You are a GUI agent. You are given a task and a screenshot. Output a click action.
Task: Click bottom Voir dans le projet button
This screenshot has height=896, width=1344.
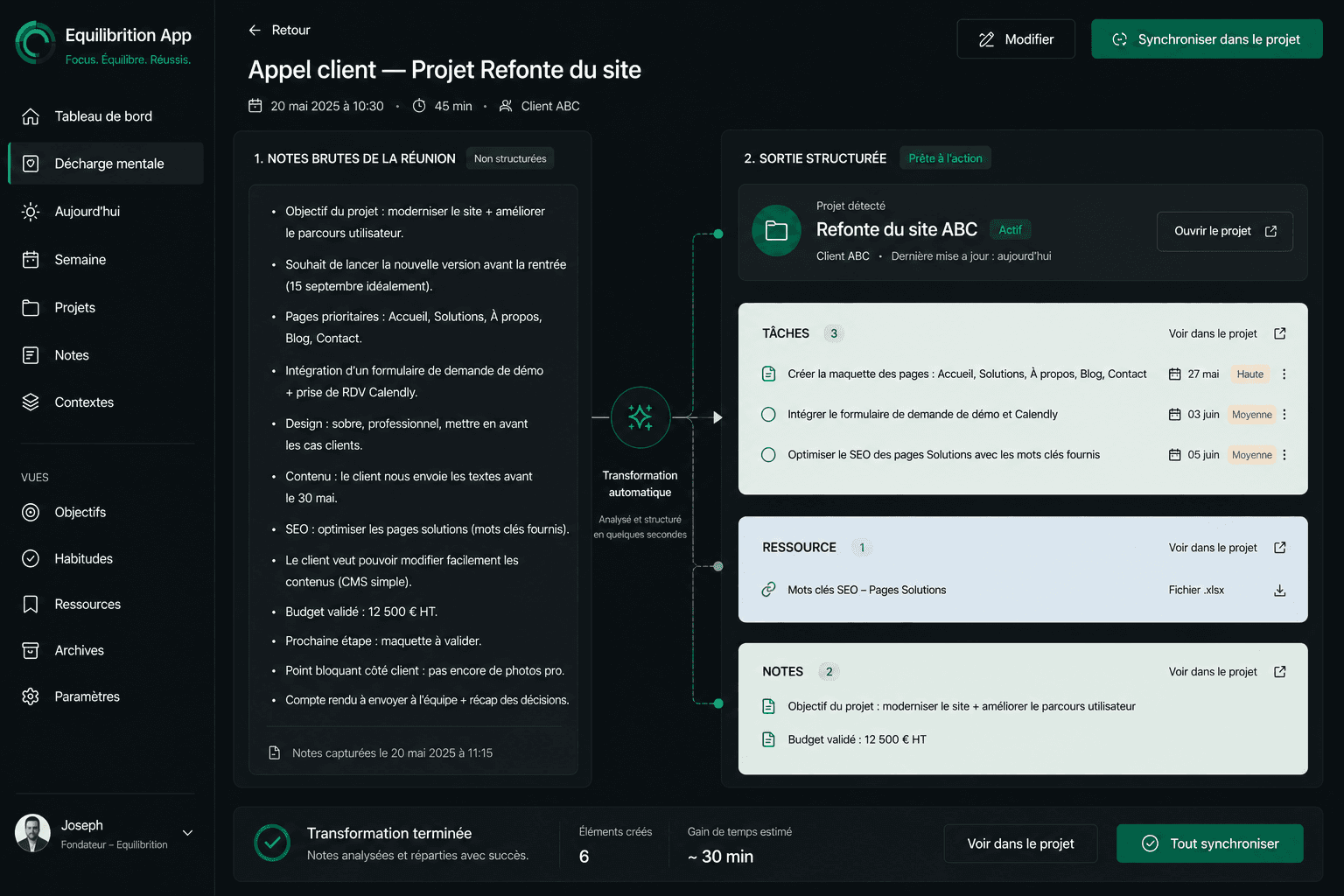[1020, 843]
